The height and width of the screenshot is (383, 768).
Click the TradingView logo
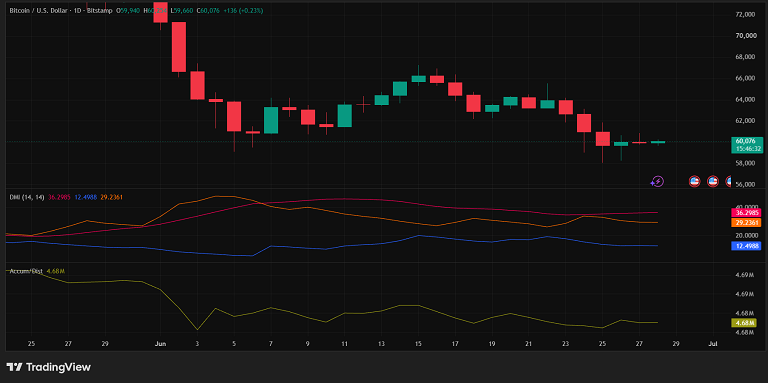coord(48,367)
